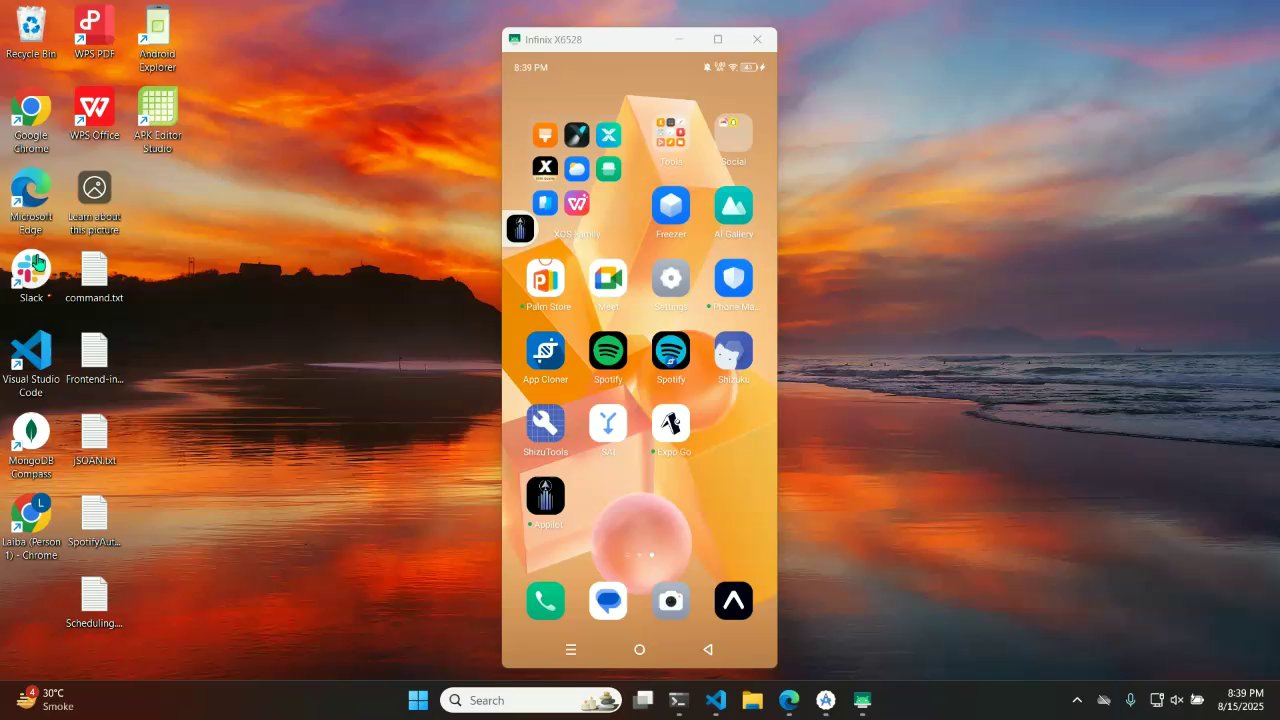Screen dimensions: 1280x720
Task: Open the black caret-logo app in dock
Action: pyautogui.click(x=733, y=601)
